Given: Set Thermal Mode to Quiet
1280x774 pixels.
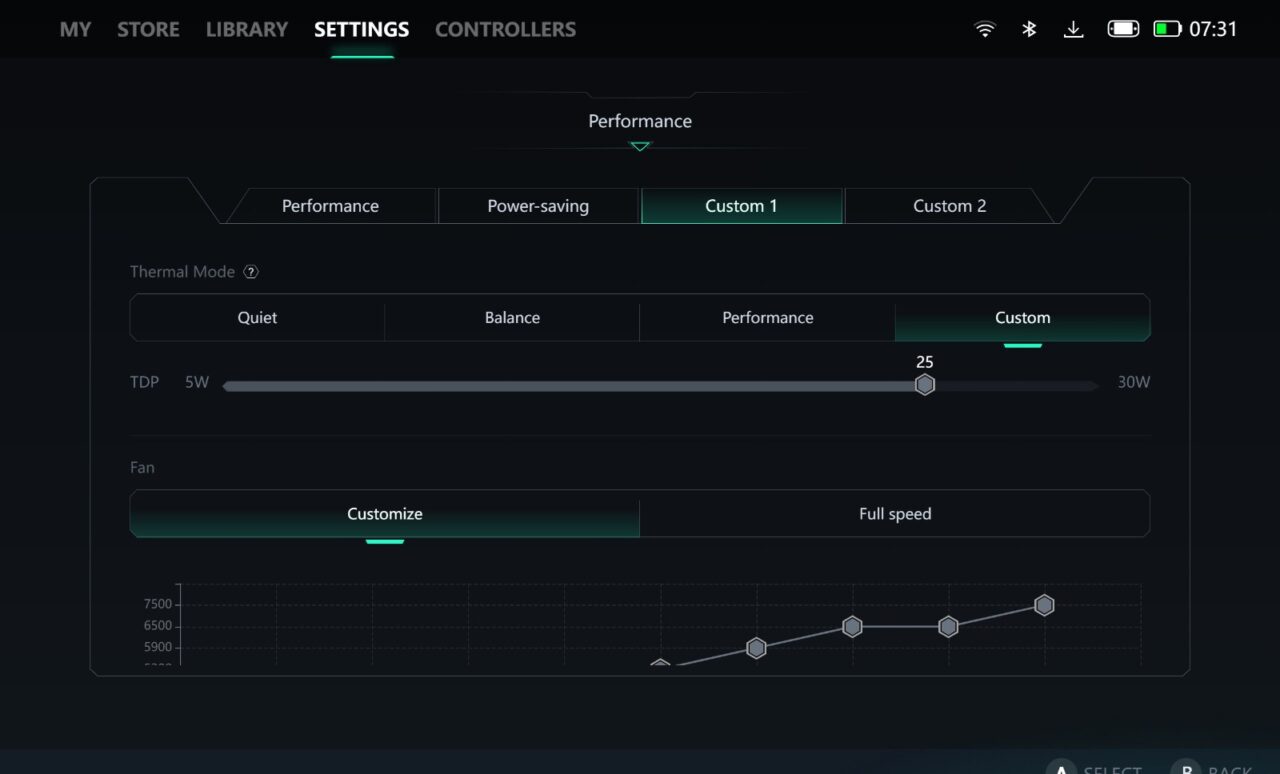Looking at the screenshot, I should (x=257, y=318).
